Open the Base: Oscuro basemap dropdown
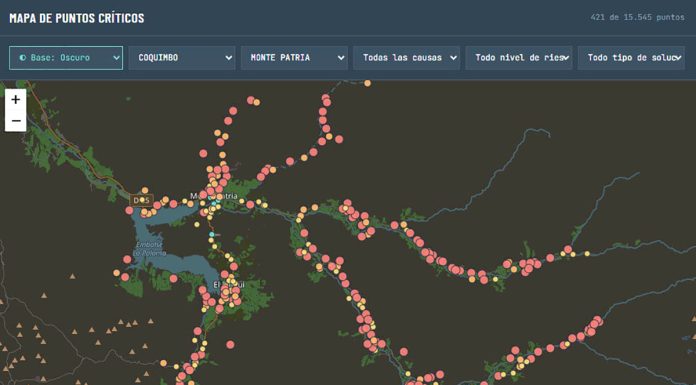 click(x=66, y=58)
